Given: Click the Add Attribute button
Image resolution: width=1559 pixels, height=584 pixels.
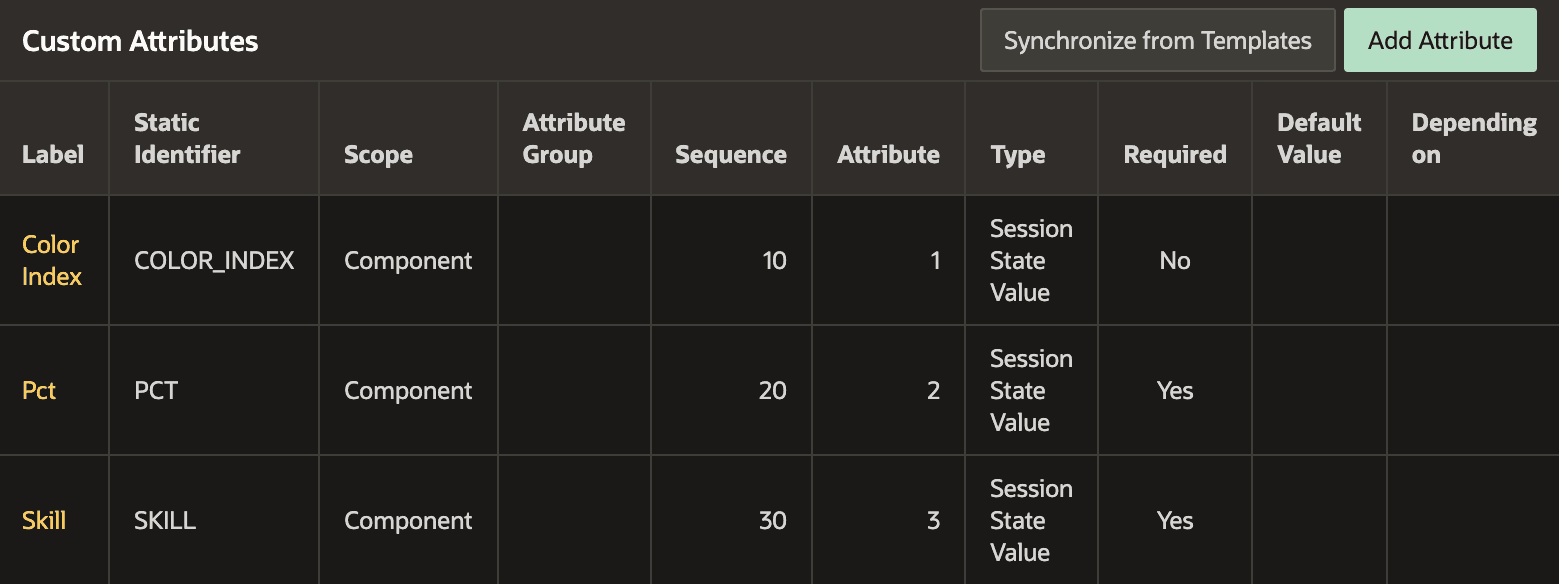Looking at the screenshot, I should click(1439, 40).
